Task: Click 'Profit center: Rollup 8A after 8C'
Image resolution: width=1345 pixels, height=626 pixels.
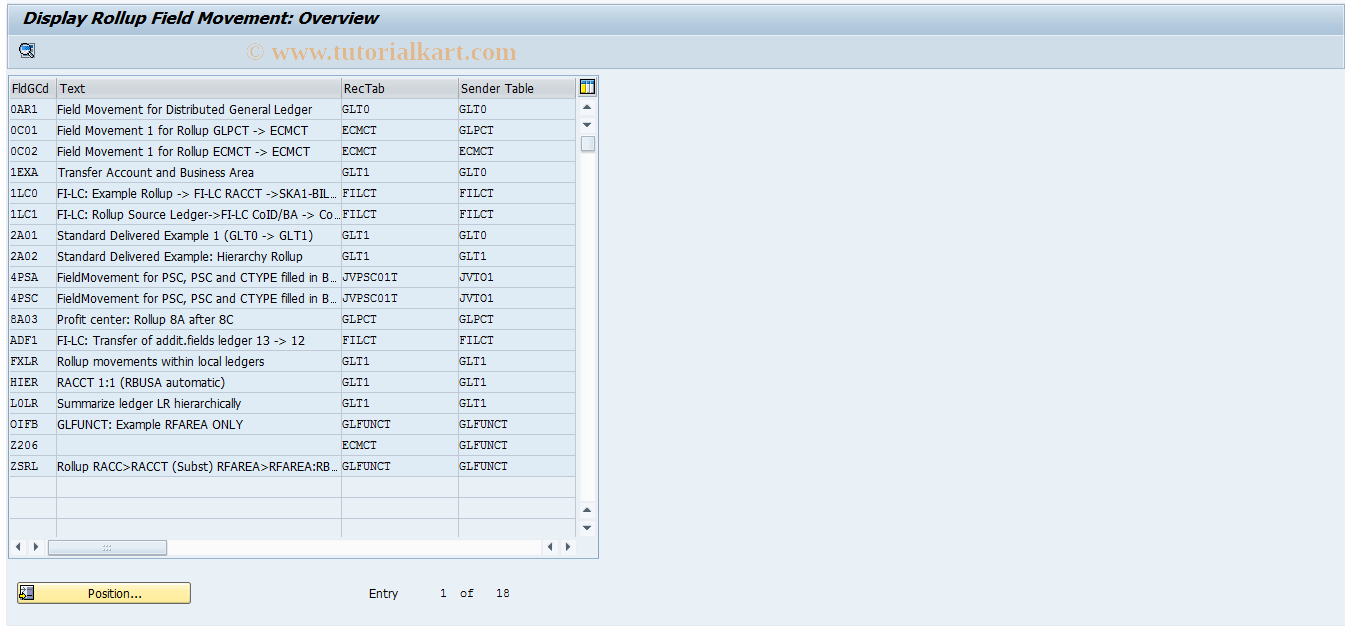Action: tap(145, 319)
